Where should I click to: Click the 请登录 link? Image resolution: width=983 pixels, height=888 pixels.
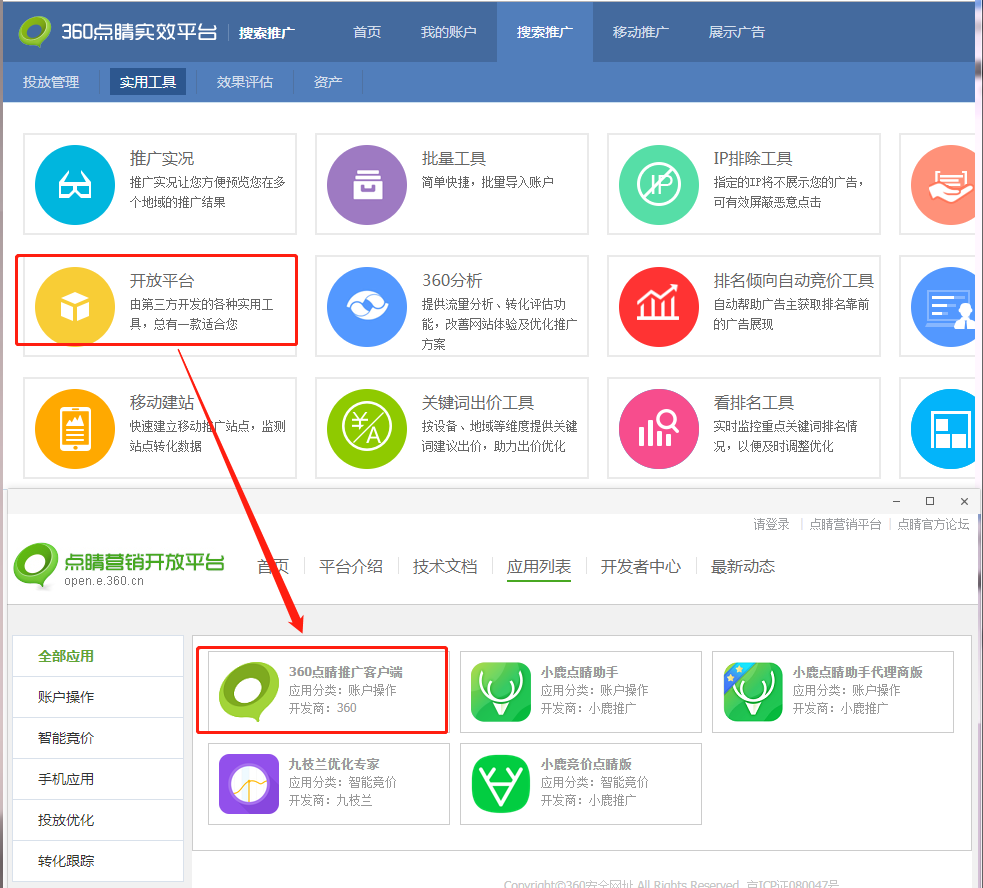coord(771,524)
